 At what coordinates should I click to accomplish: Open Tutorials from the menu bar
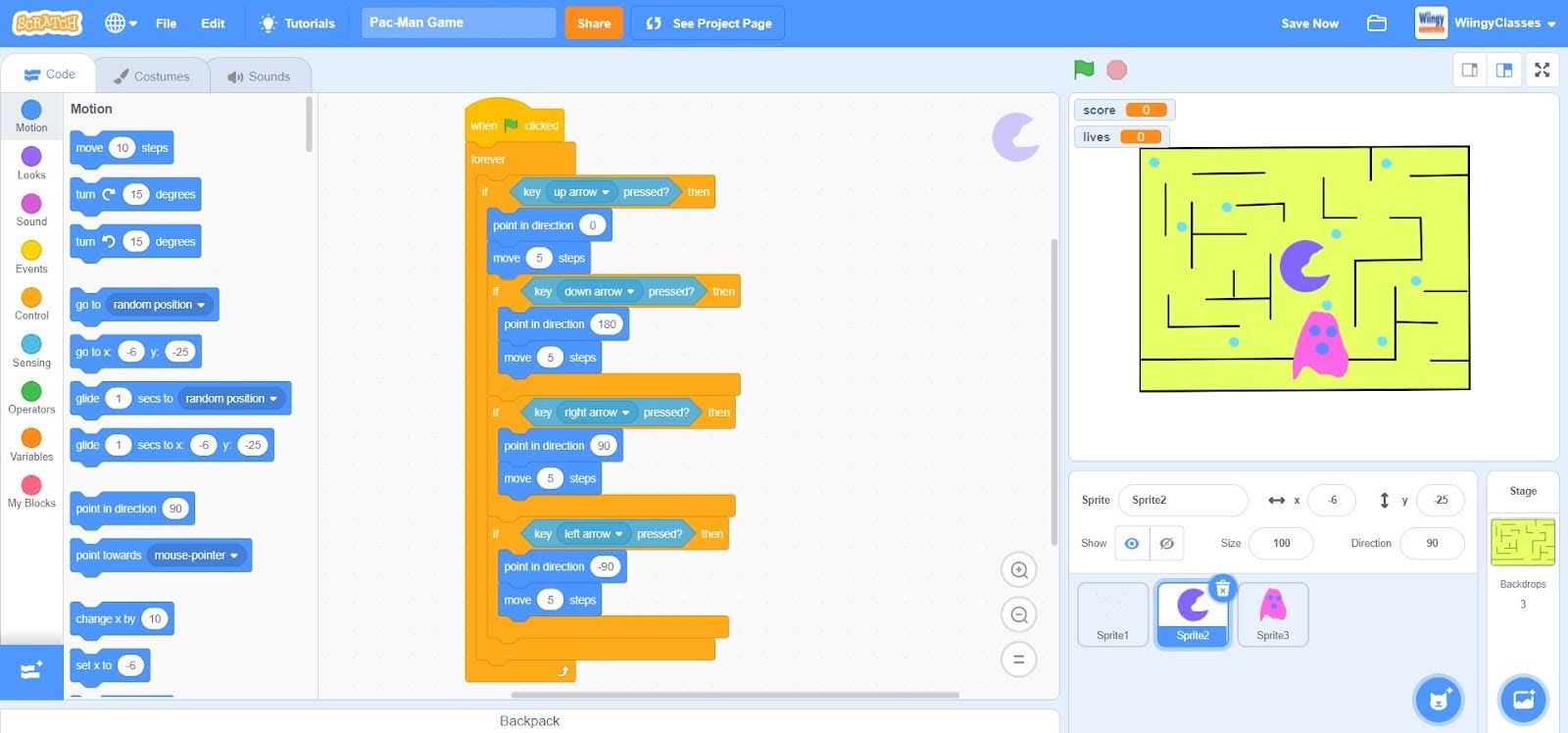[x=297, y=24]
